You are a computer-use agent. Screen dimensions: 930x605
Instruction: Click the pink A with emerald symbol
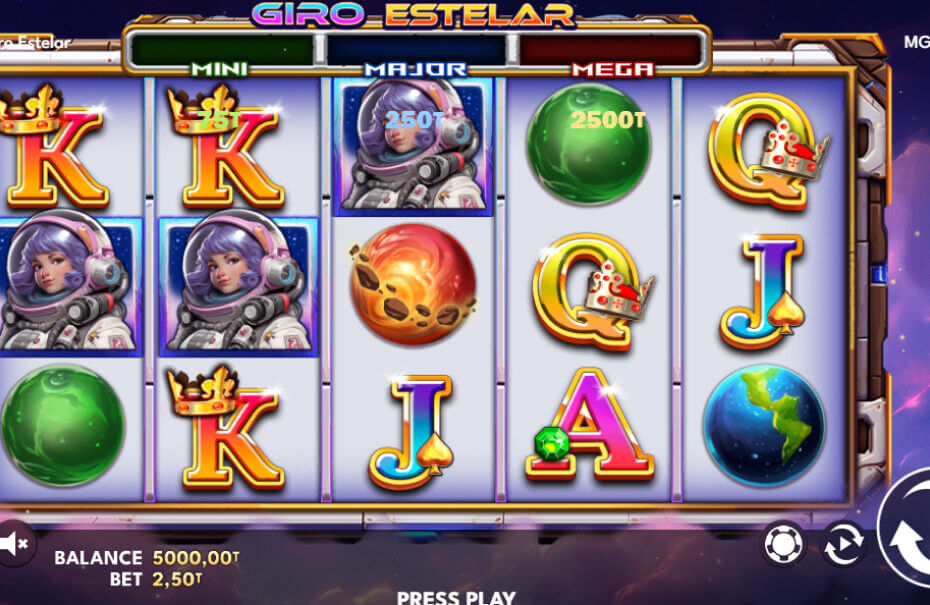click(590, 426)
